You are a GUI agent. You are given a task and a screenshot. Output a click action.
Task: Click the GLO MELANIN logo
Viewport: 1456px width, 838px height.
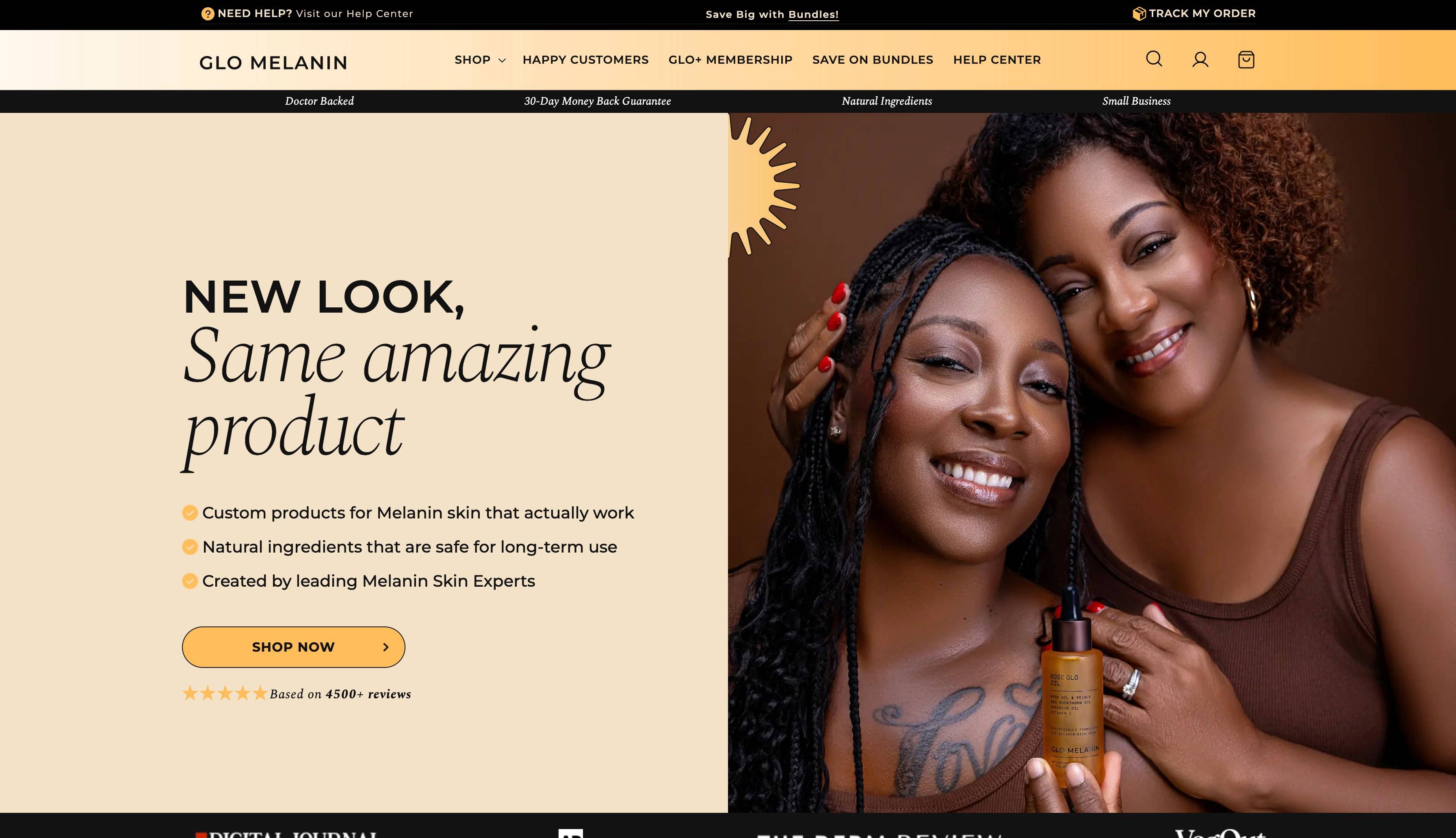point(273,62)
